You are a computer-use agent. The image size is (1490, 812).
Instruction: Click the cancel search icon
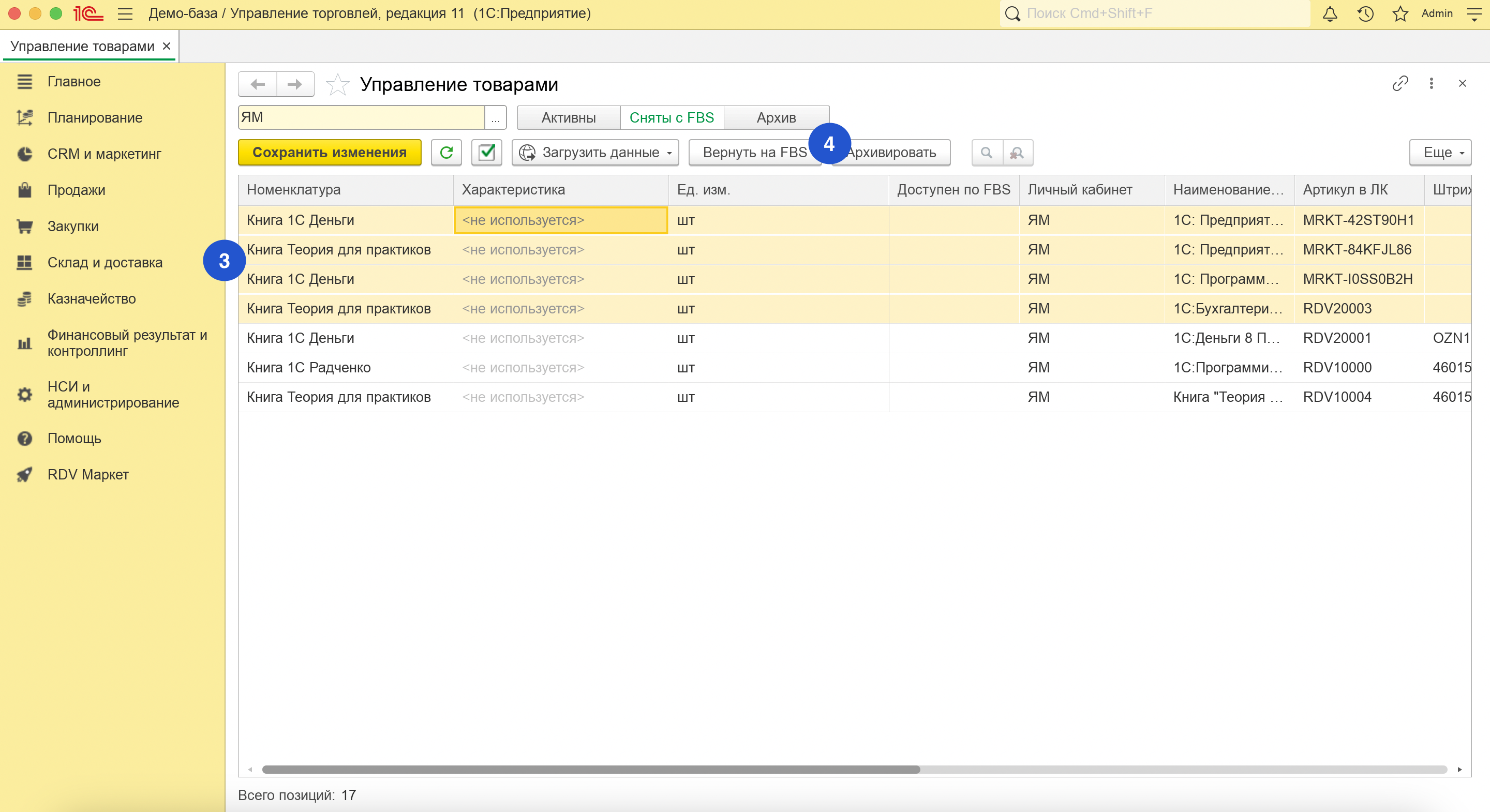(1017, 153)
